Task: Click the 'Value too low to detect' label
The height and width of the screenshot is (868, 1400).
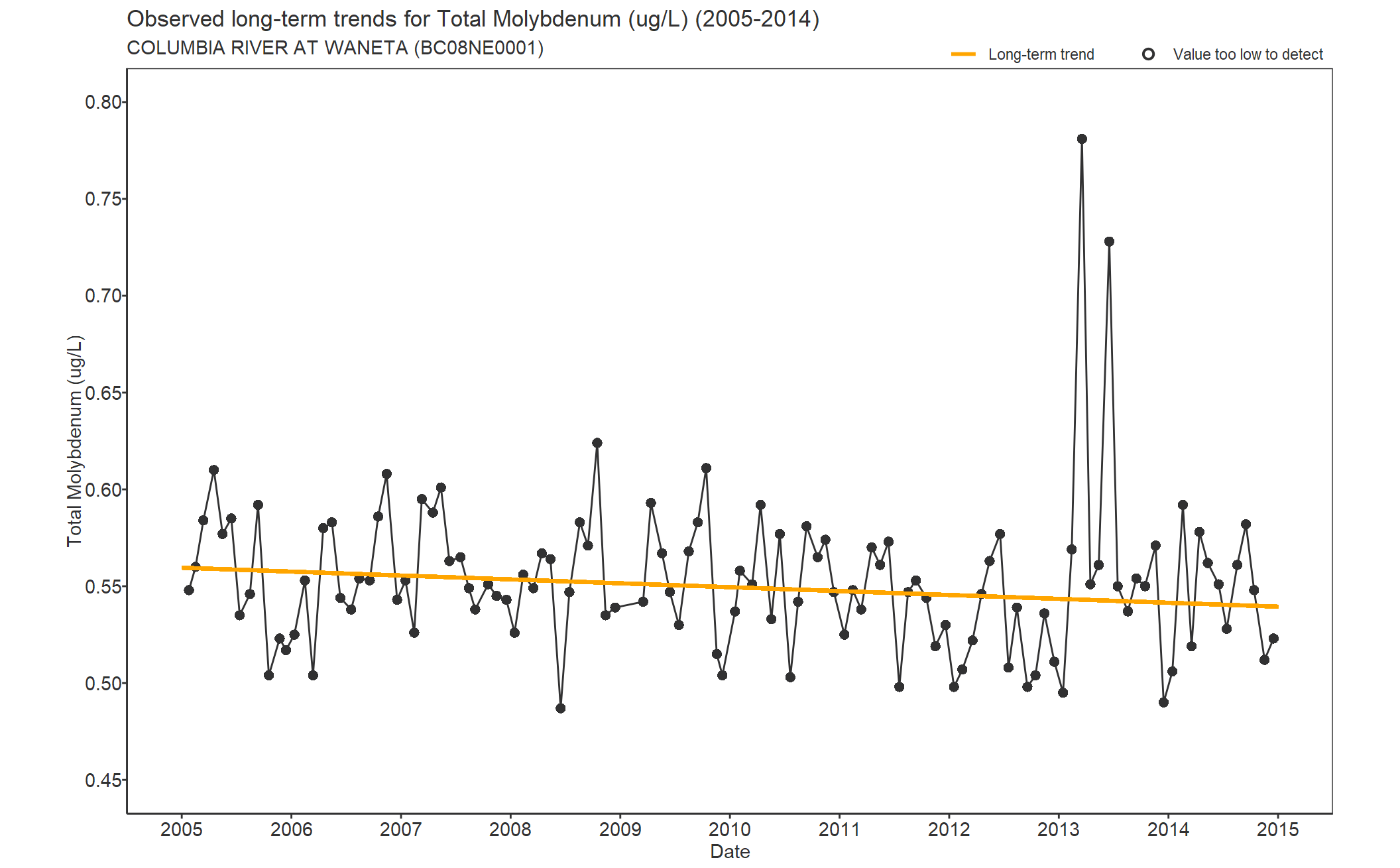Action: pyautogui.click(x=1248, y=54)
